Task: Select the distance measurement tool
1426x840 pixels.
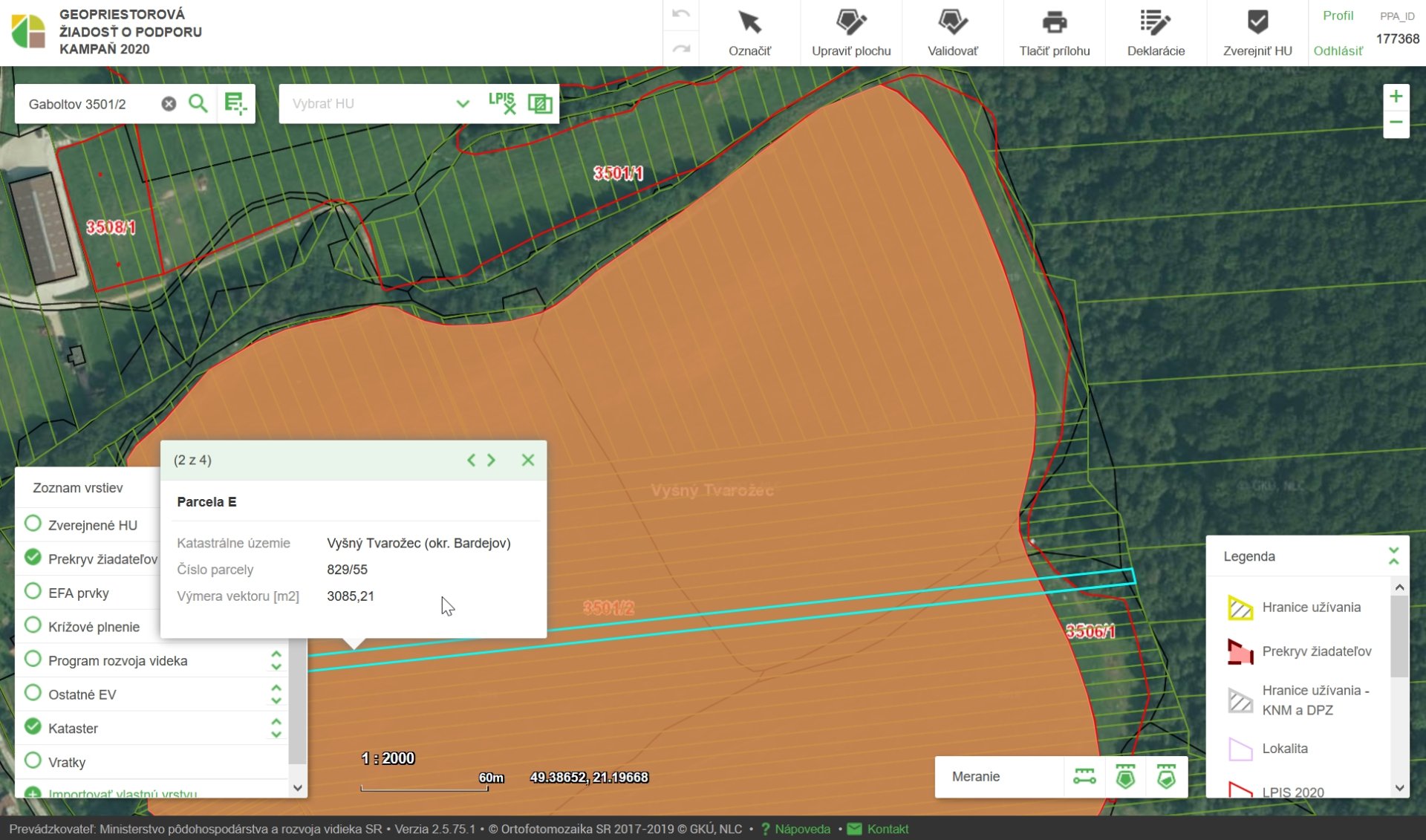Action: (x=1084, y=777)
